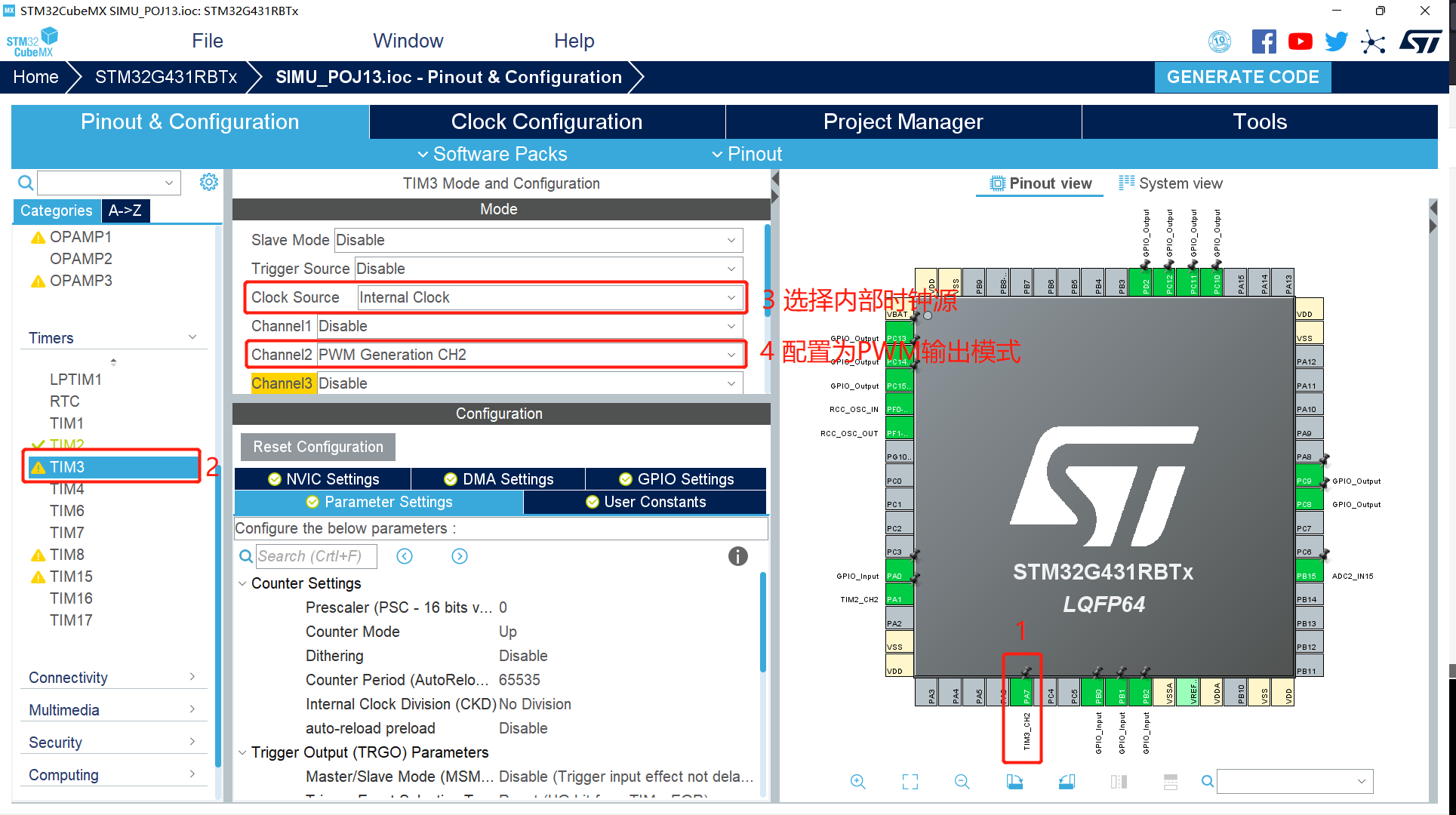Switch to the Clock Configuration tab
The height and width of the screenshot is (815, 1456).
coord(546,121)
